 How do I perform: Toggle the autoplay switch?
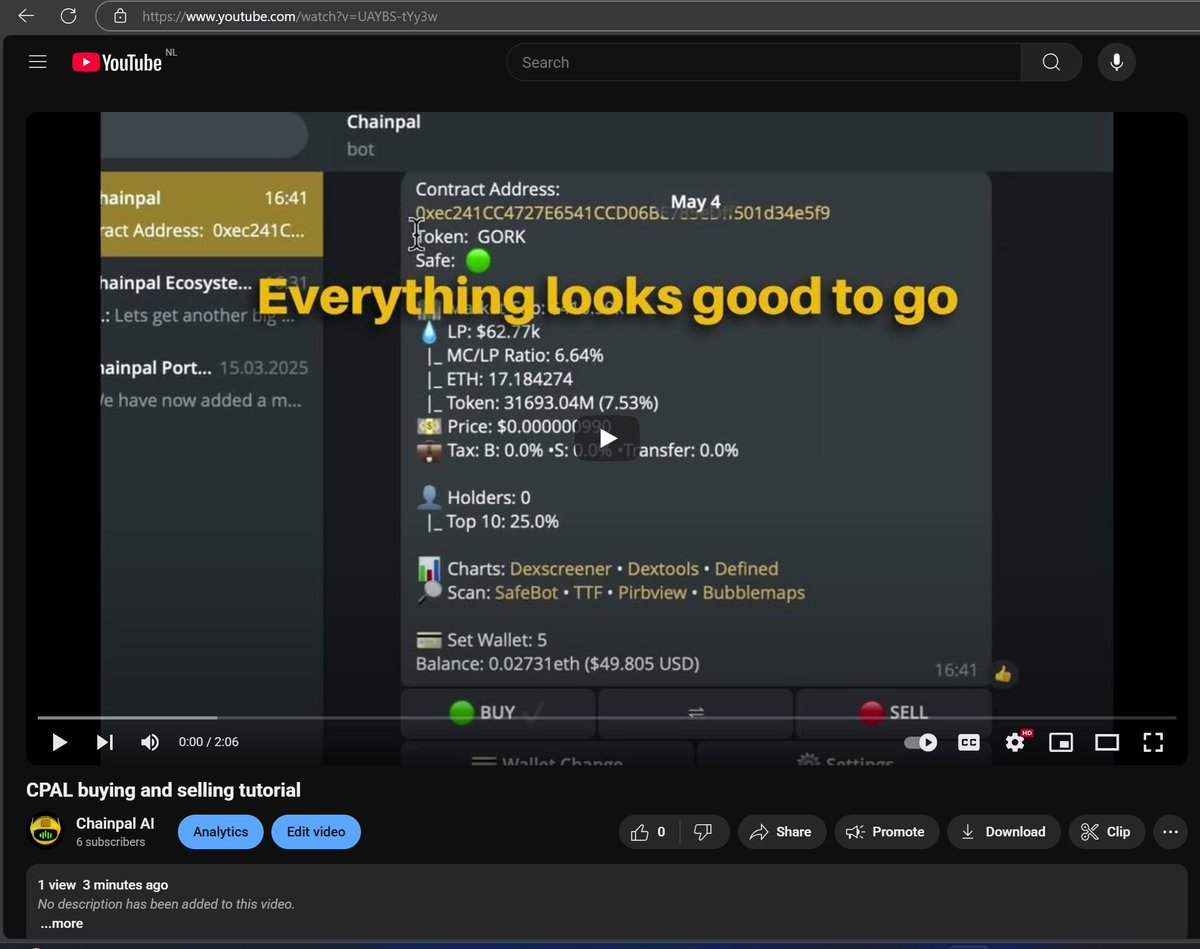[x=921, y=742]
